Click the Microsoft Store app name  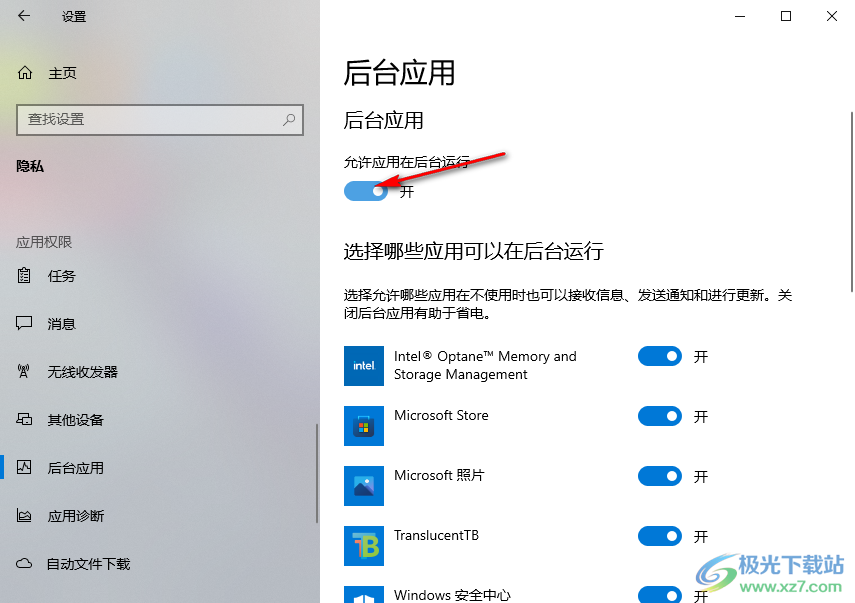pyautogui.click(x=441, y=415)
